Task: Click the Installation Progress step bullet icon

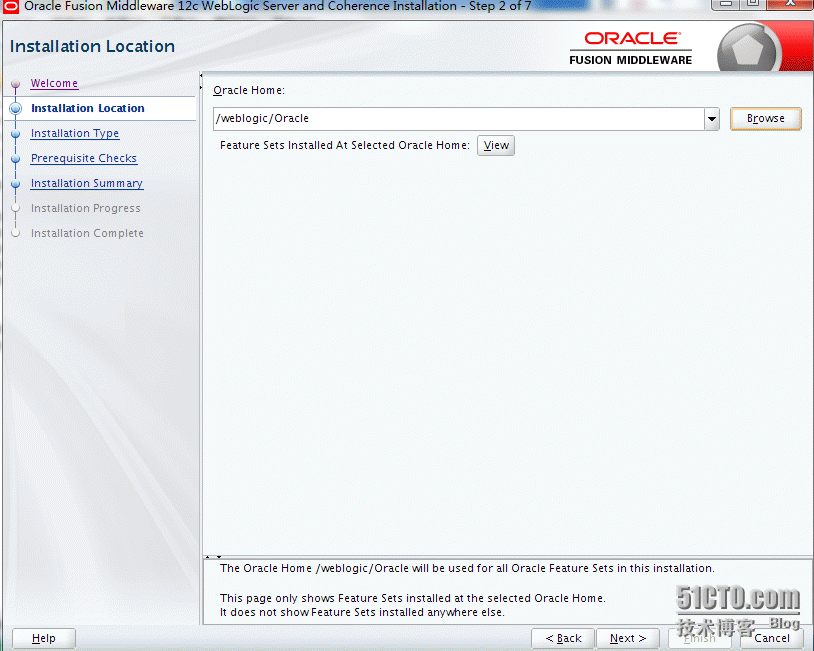Action: pos(16,208)
